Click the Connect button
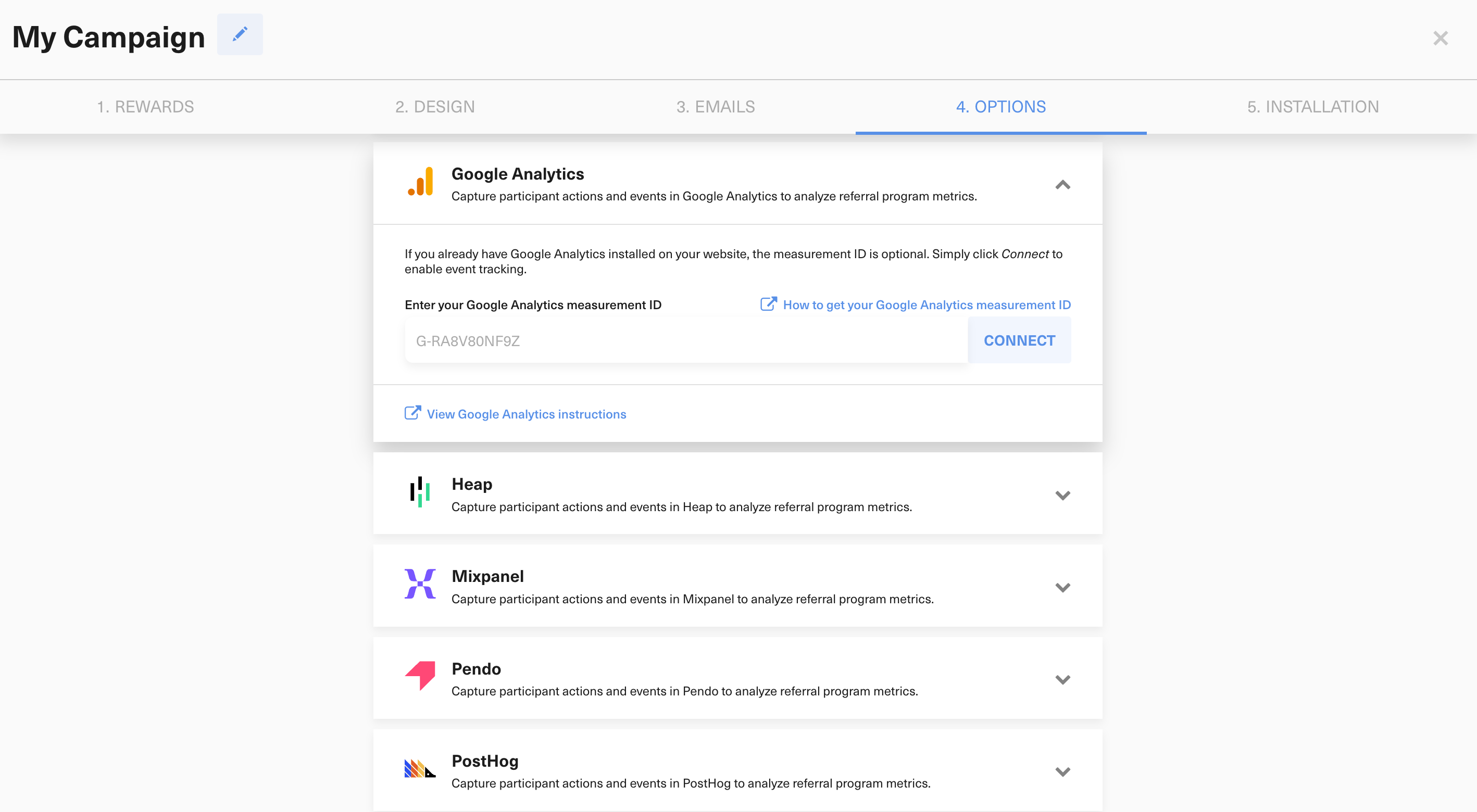The width and height of the screenshot is (1477, 812). [1019, 340]
